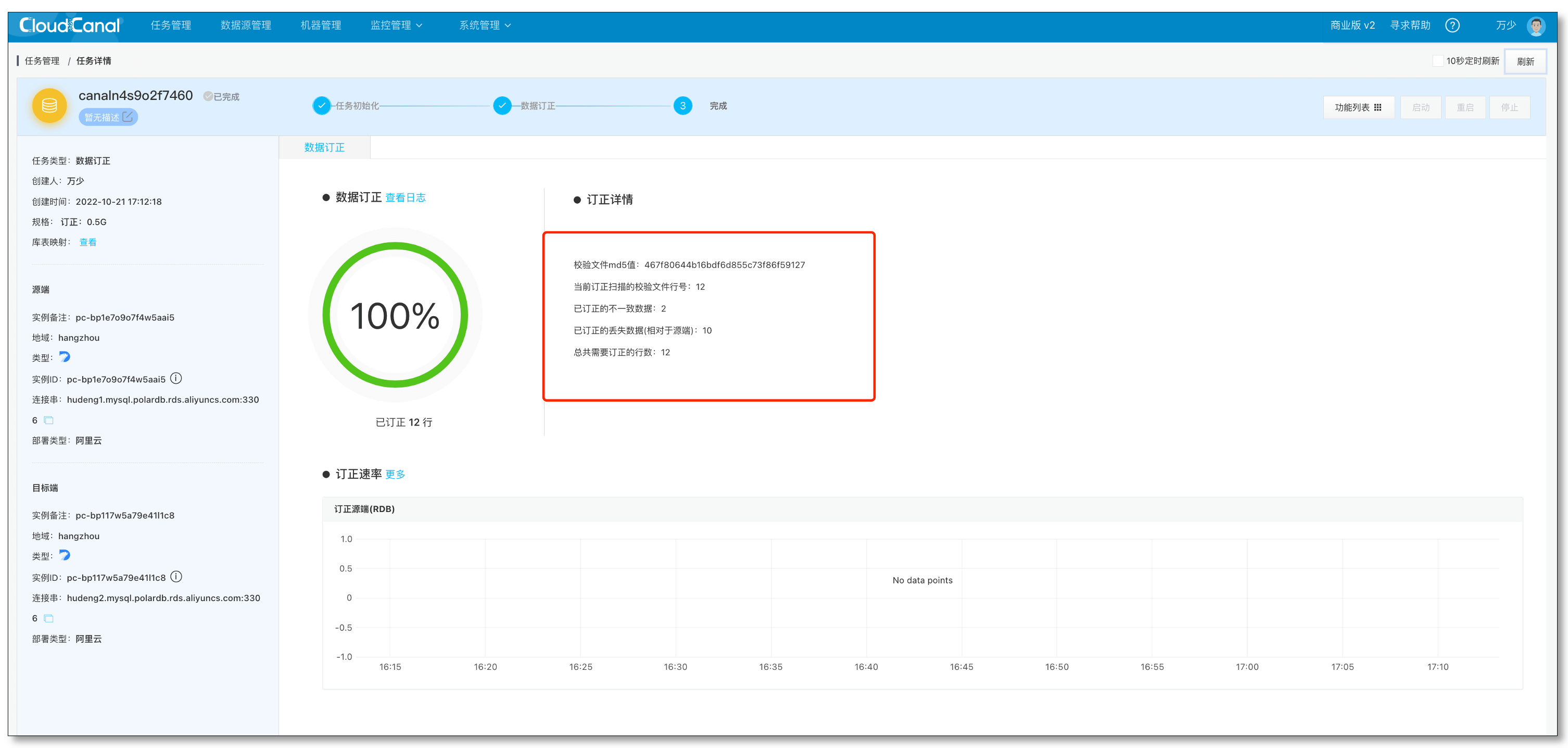Click the 任务管理 breadcrumb link
1568x748 pixels.
(x=42, y=61)
